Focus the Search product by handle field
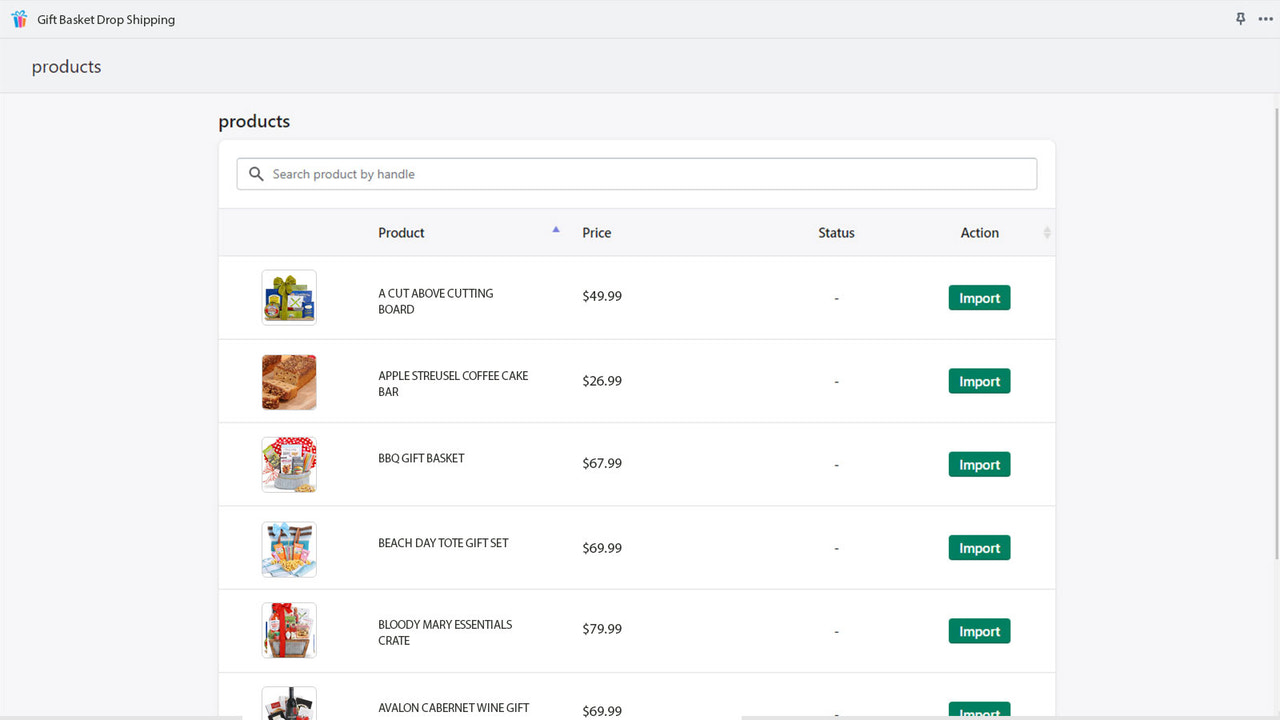 (x=637, y=174)
